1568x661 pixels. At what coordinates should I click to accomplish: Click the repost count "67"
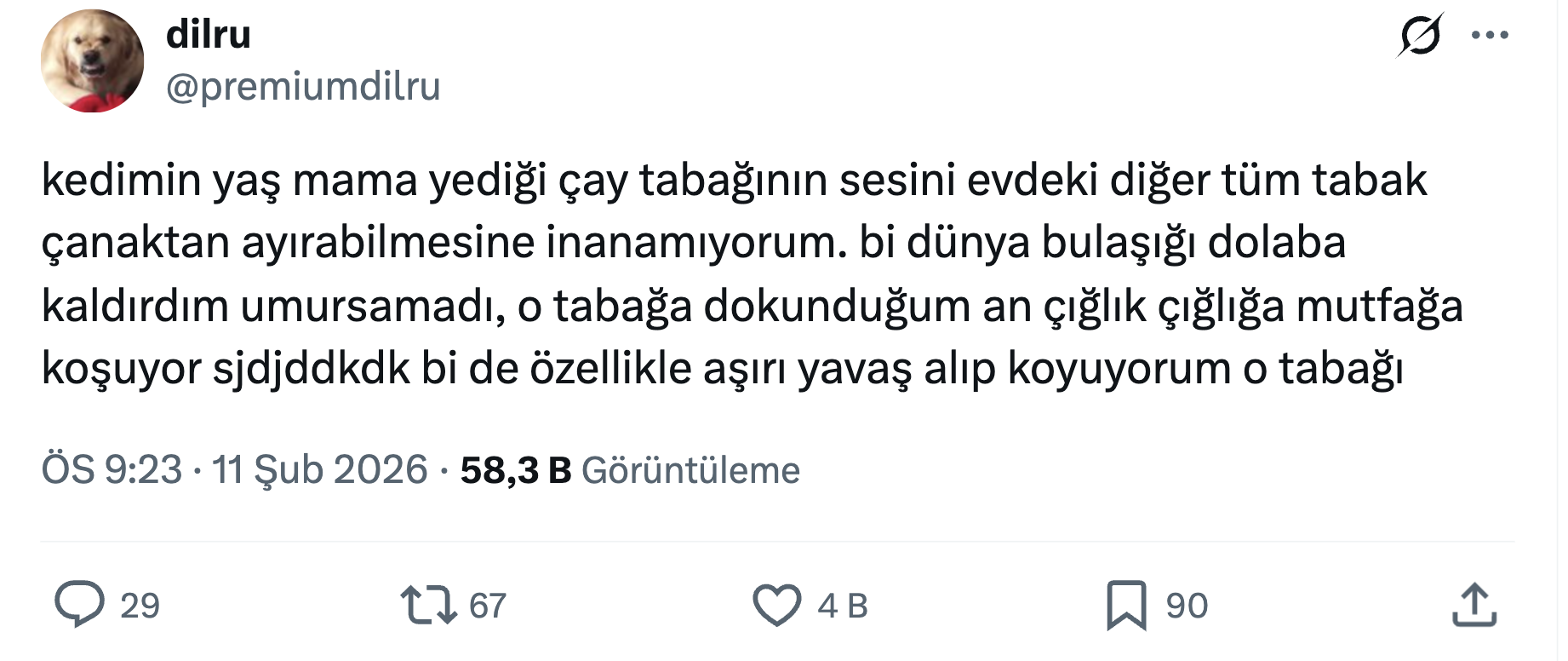(x=488, y=606)
